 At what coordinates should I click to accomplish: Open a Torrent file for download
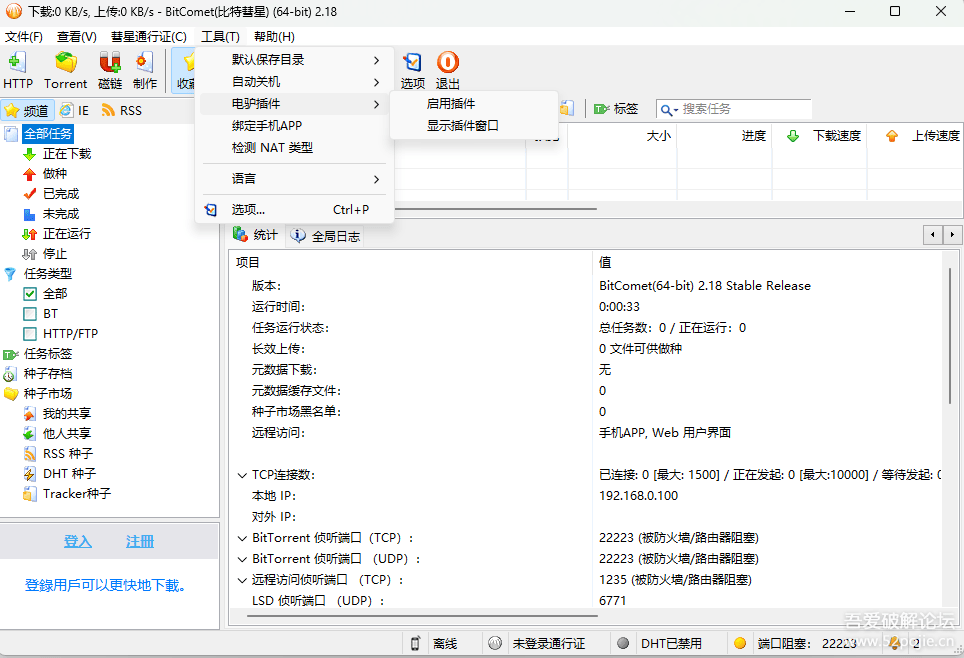pyautogui.click(x=65, y=69)
